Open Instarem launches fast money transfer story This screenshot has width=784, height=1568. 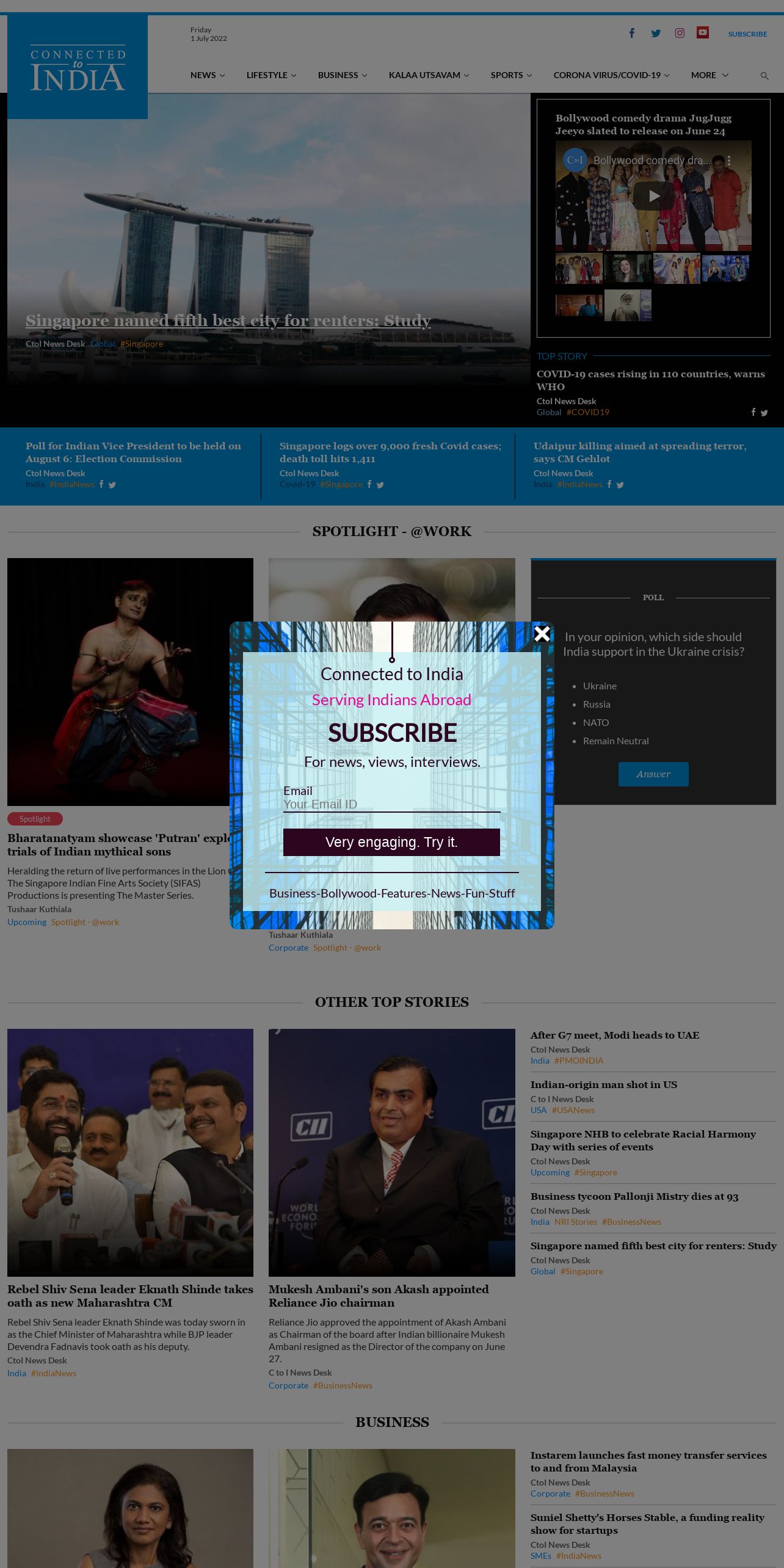[648, 1462]
